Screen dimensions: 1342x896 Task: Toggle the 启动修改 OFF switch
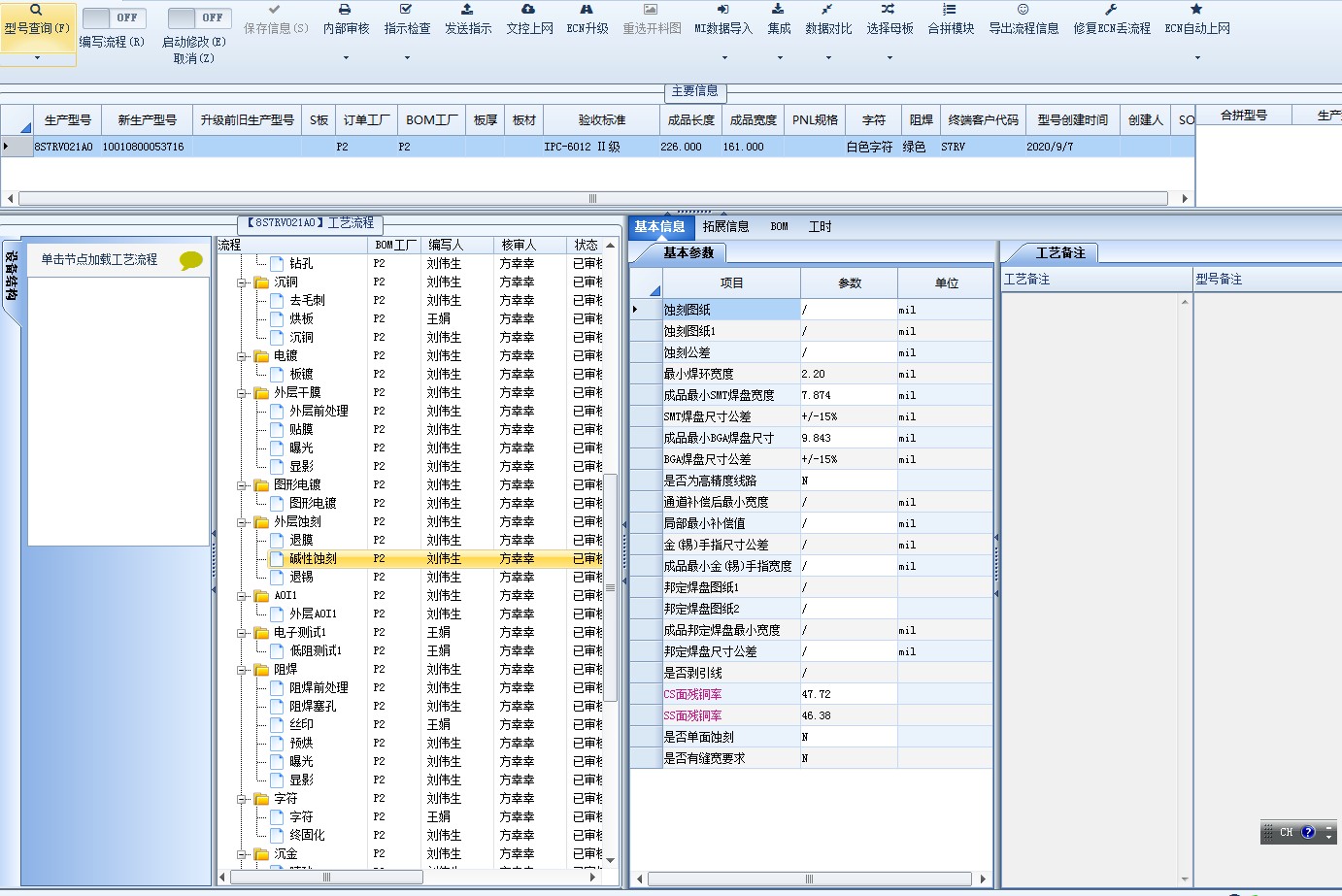[x=198, y=18]
